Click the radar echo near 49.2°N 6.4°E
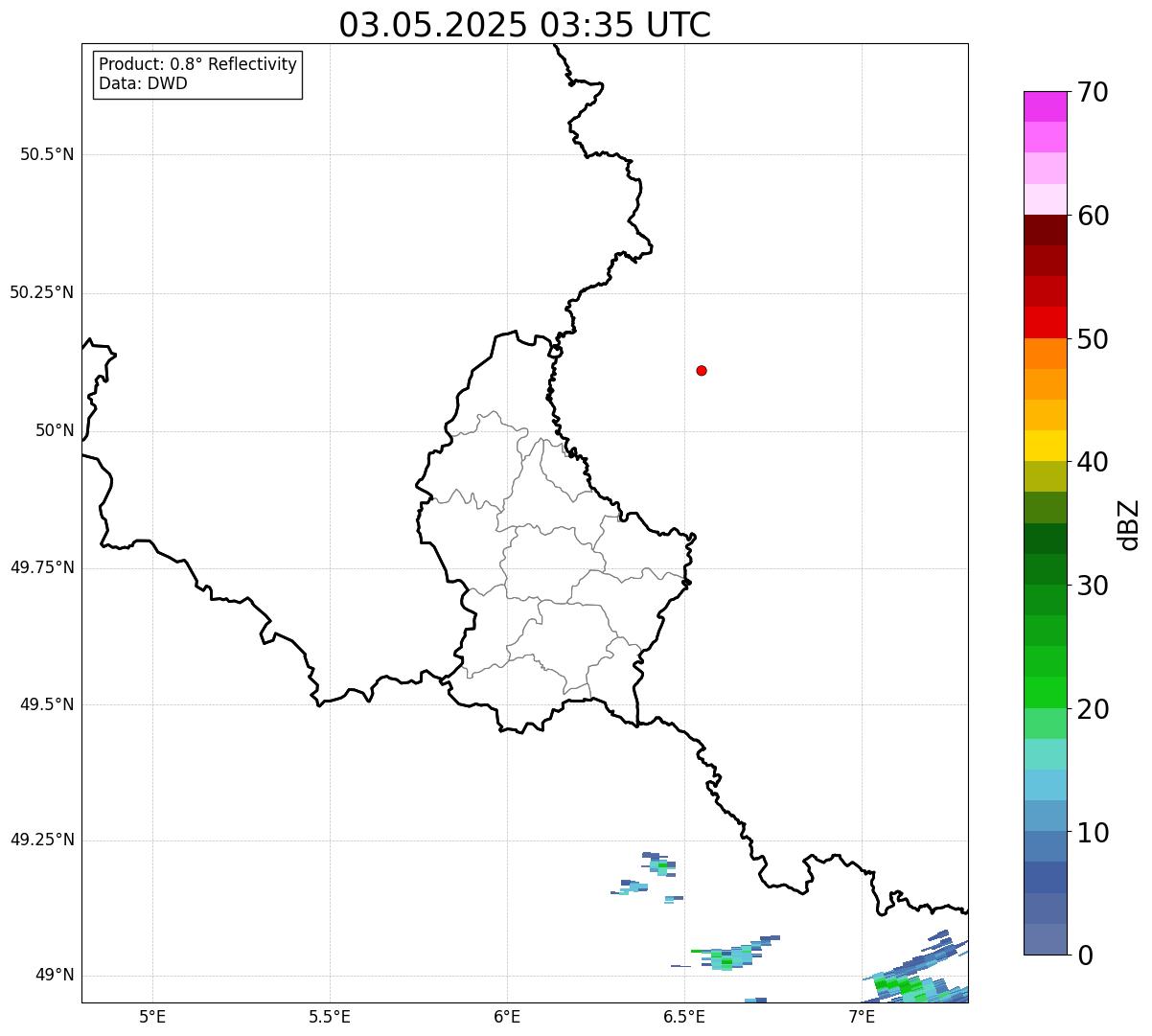 click(658, 864)
